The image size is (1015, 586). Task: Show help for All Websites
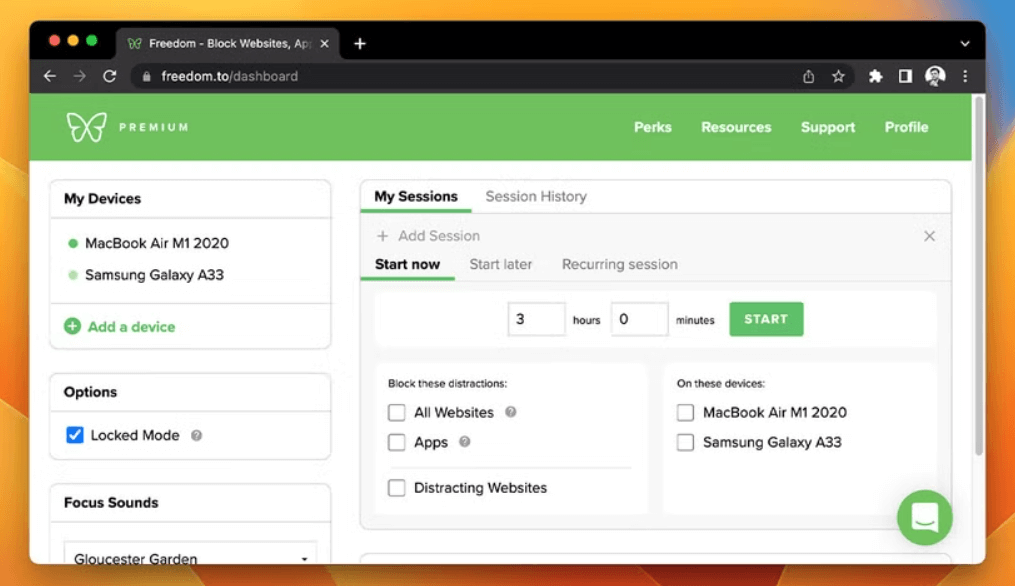click(x=511, y=412)
